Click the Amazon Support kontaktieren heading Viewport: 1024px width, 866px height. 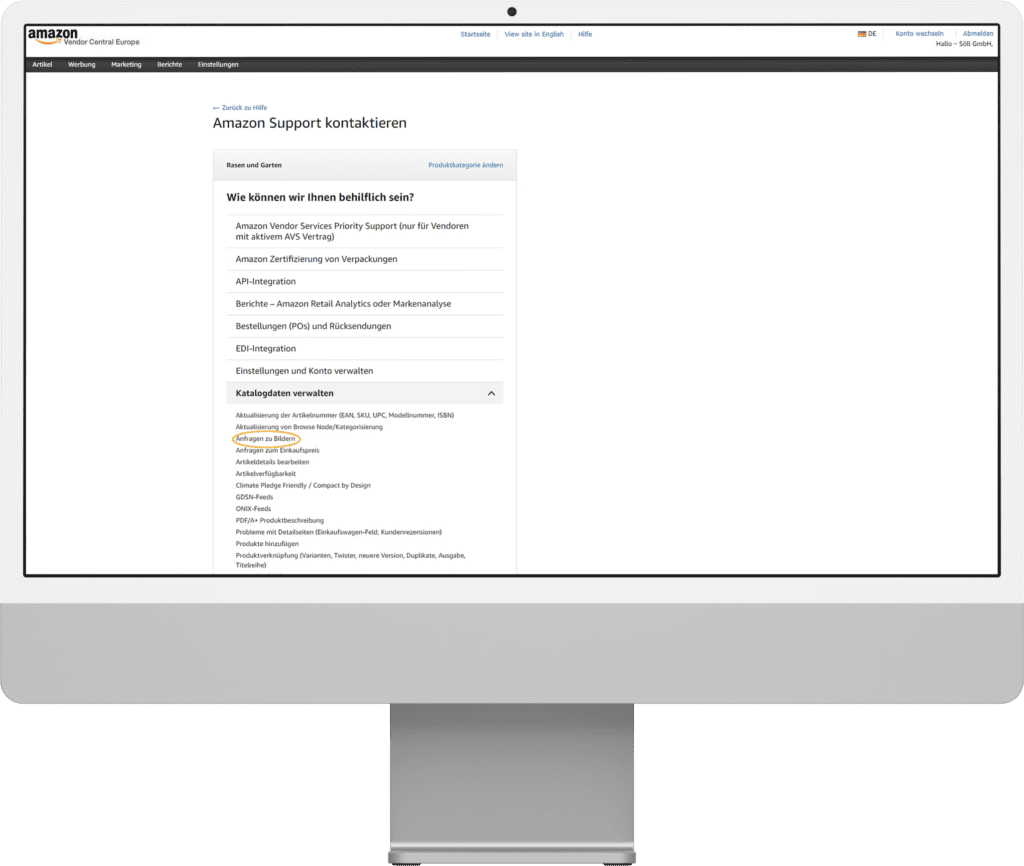point(310,123)
